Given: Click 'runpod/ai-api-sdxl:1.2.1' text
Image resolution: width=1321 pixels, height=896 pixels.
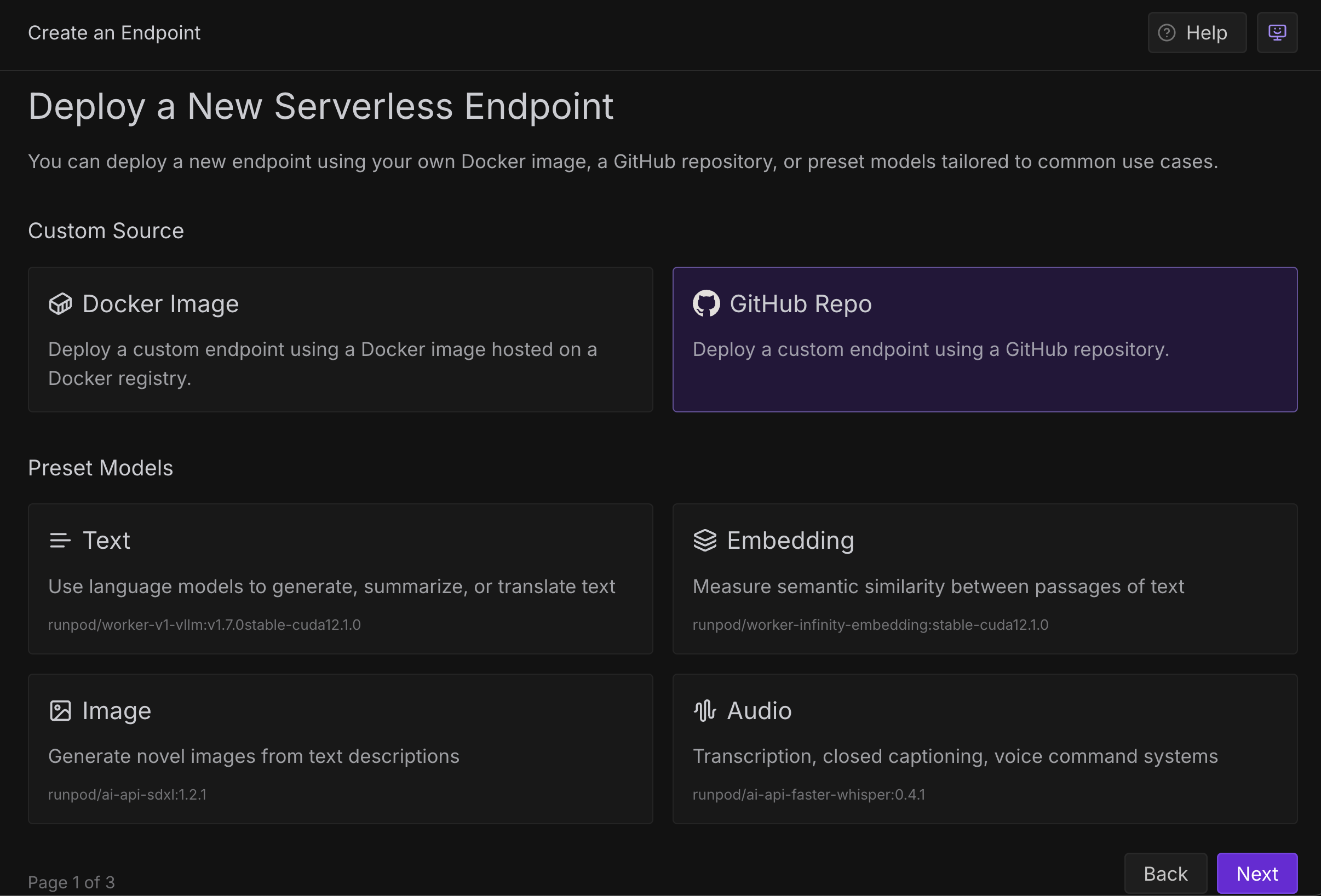Looking at the screenshot, I should [127, 795].
